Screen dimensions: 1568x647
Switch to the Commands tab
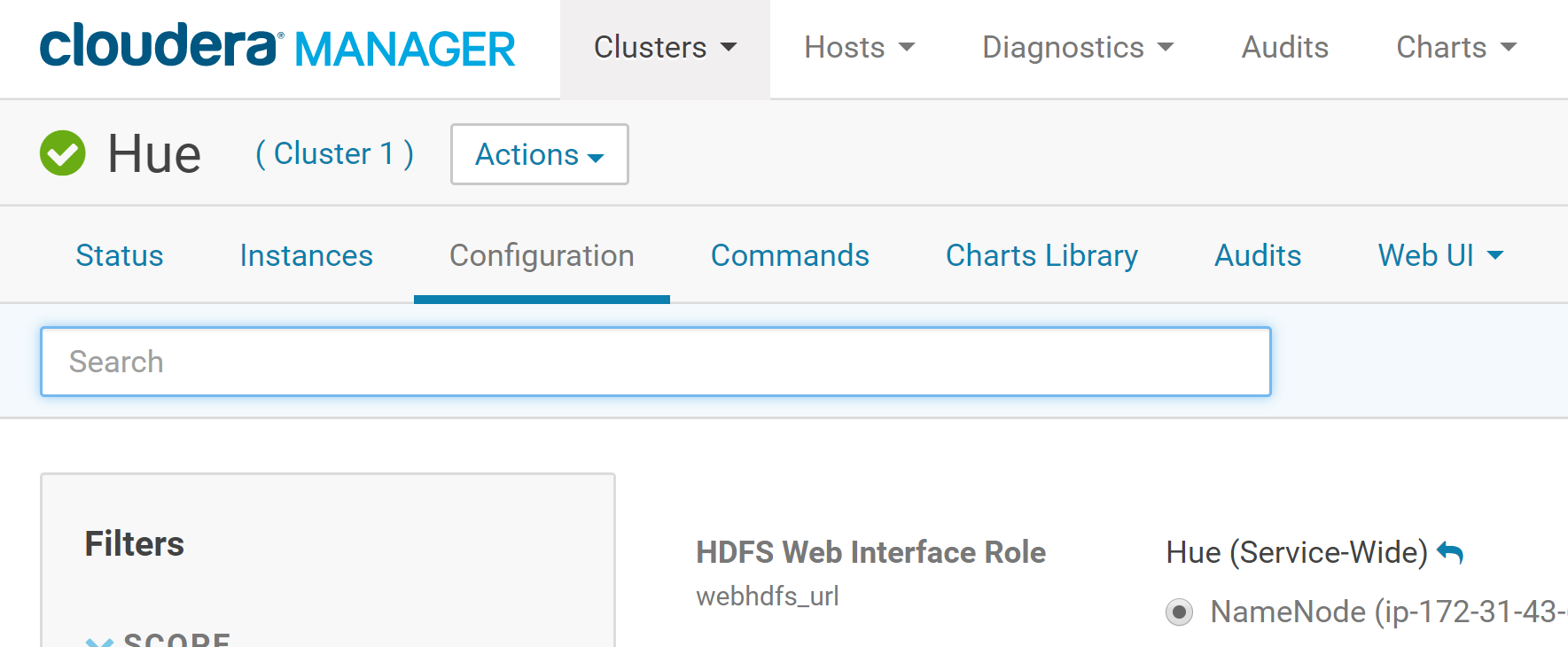coord(790,256)
